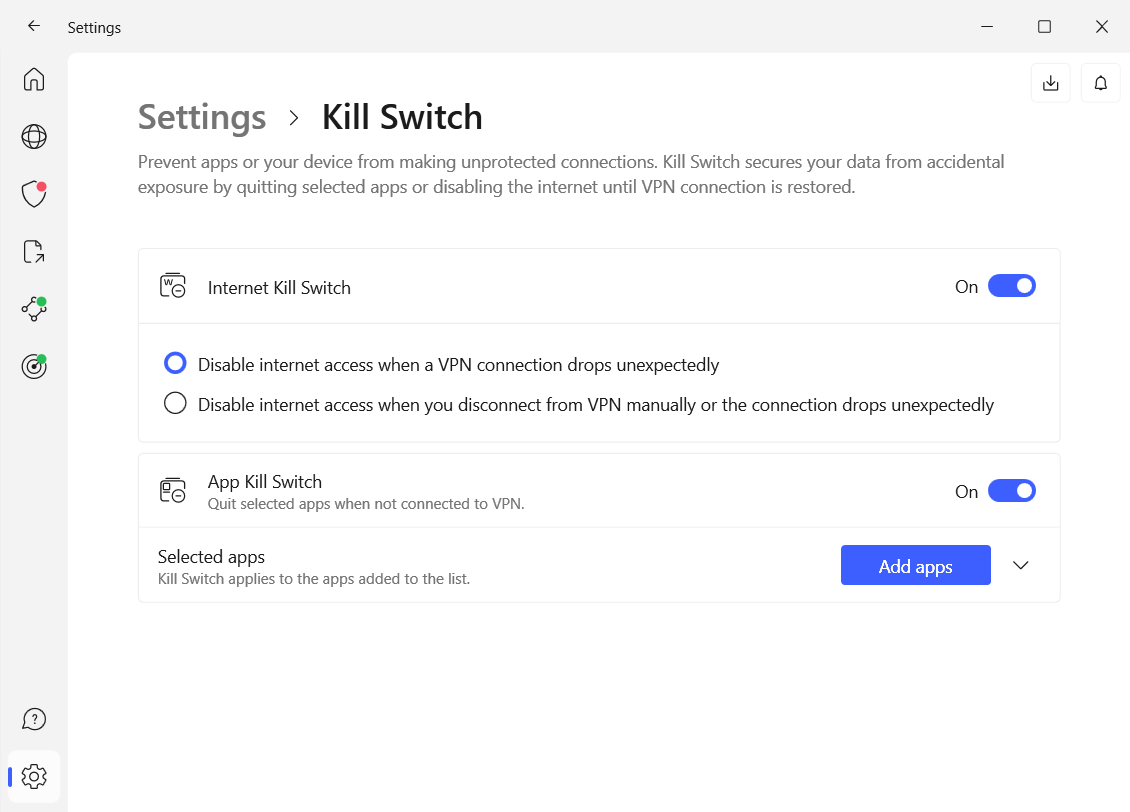
Task: Turn off the App Kill Switch
Action: coord(1012,490)
